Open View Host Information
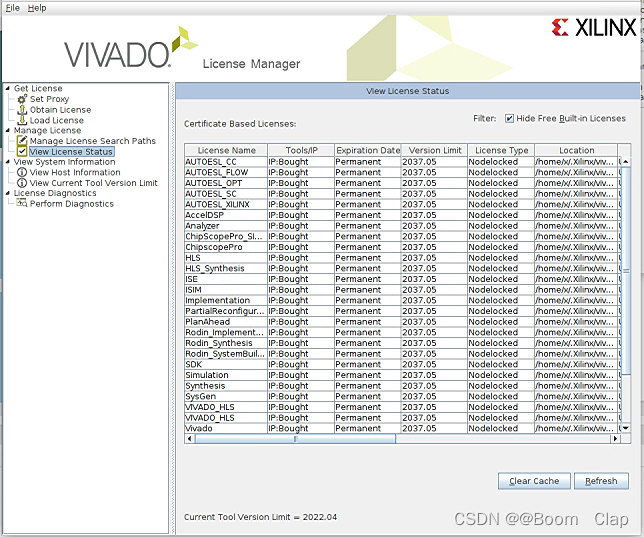The image size is (644, 537). 75,172
